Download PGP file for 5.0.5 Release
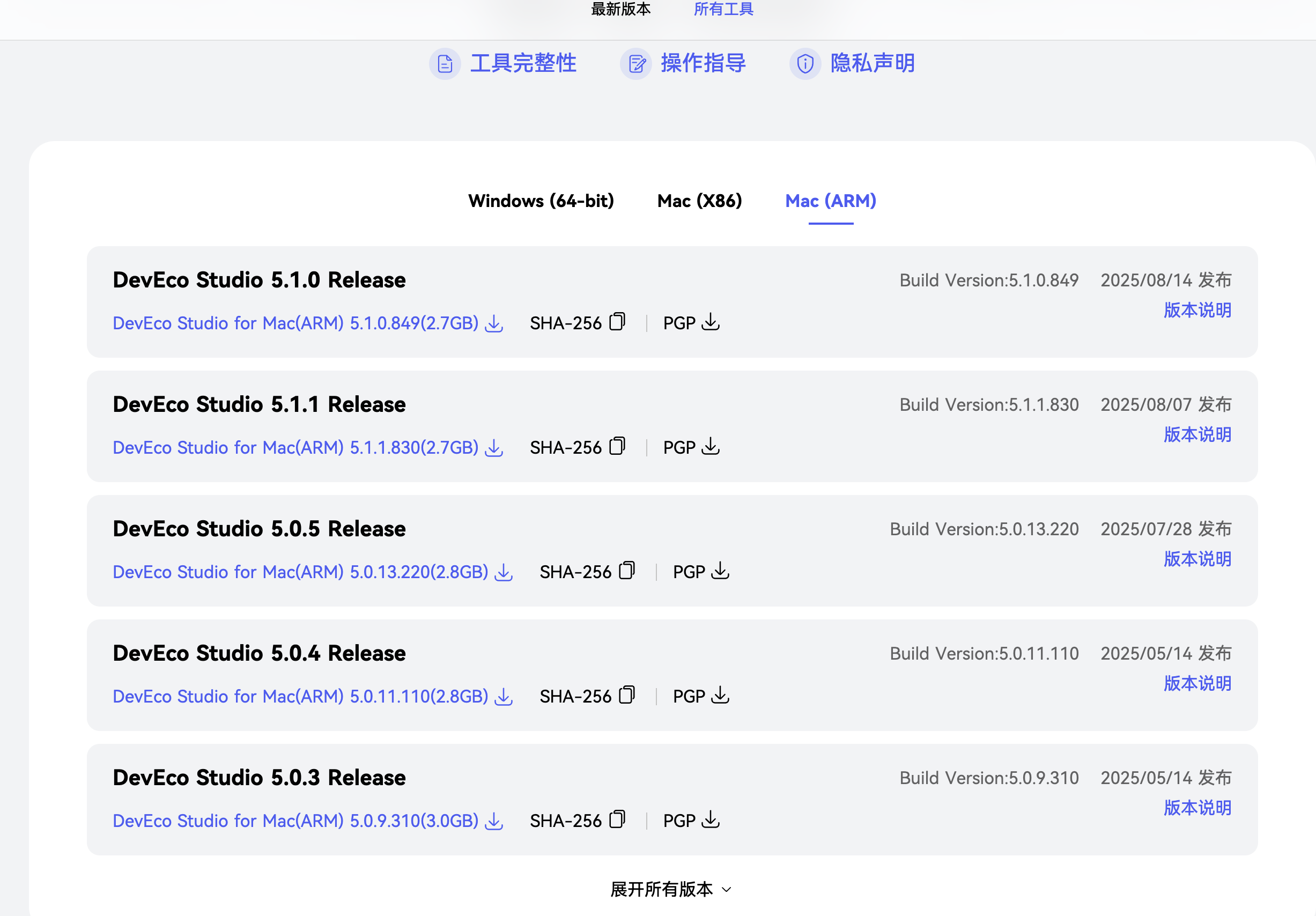 (x=721, y=571)
